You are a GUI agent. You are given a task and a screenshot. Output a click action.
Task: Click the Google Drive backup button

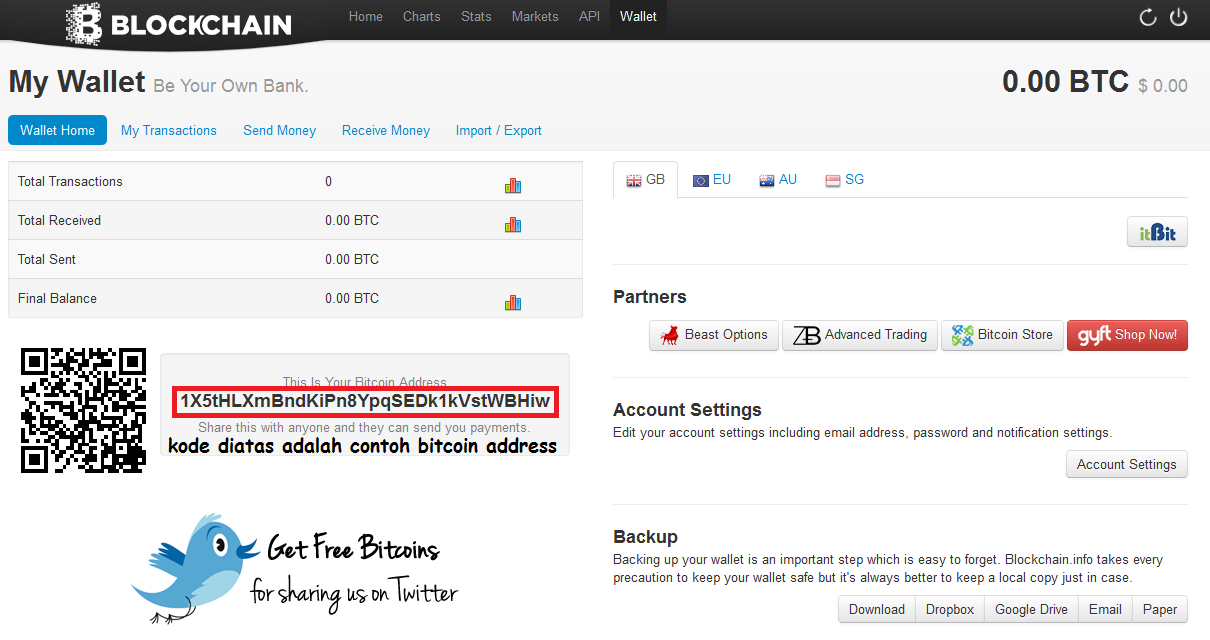(x=1031, y=609)
